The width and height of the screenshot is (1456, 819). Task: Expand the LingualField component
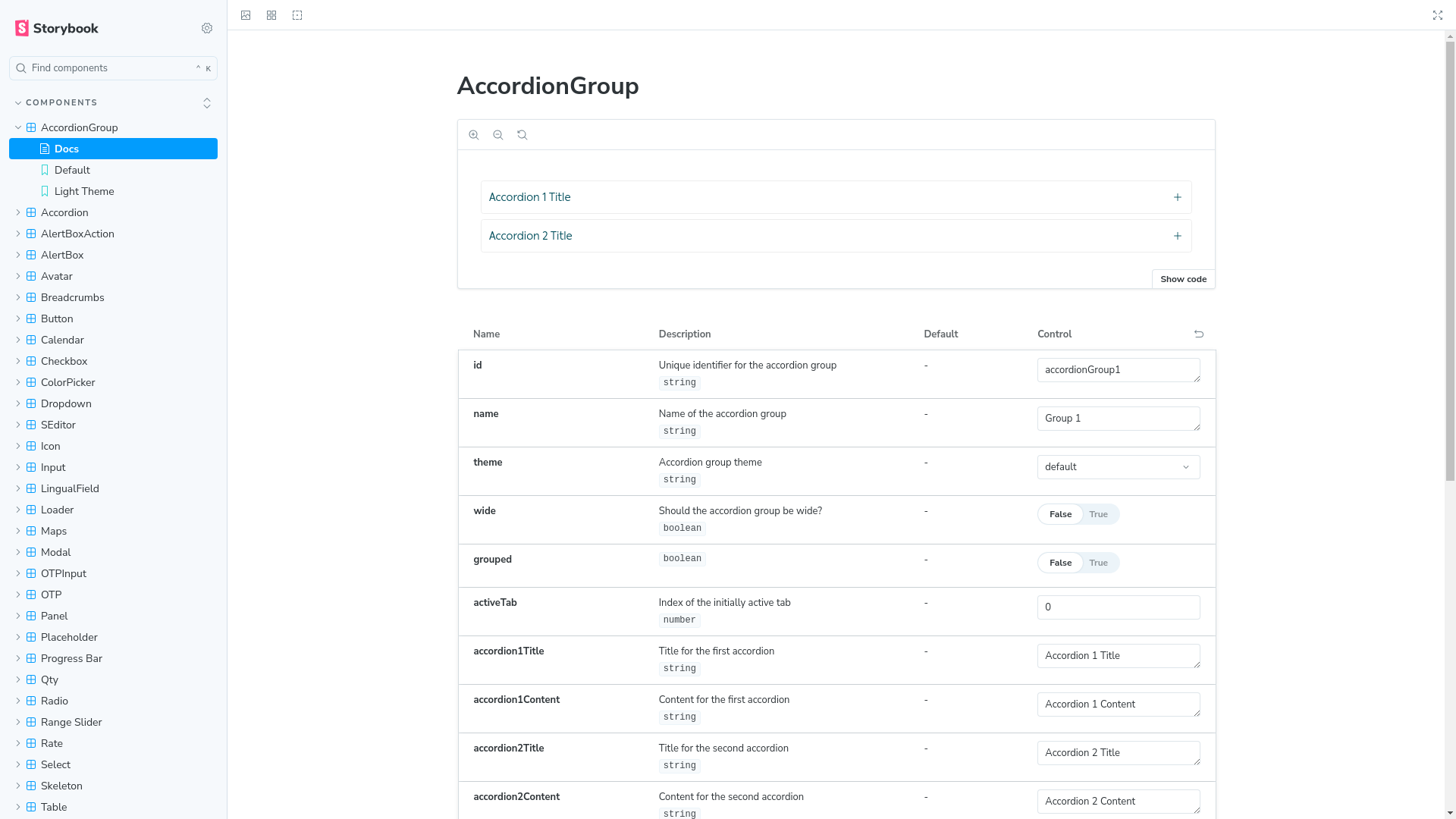coord(18,488)
